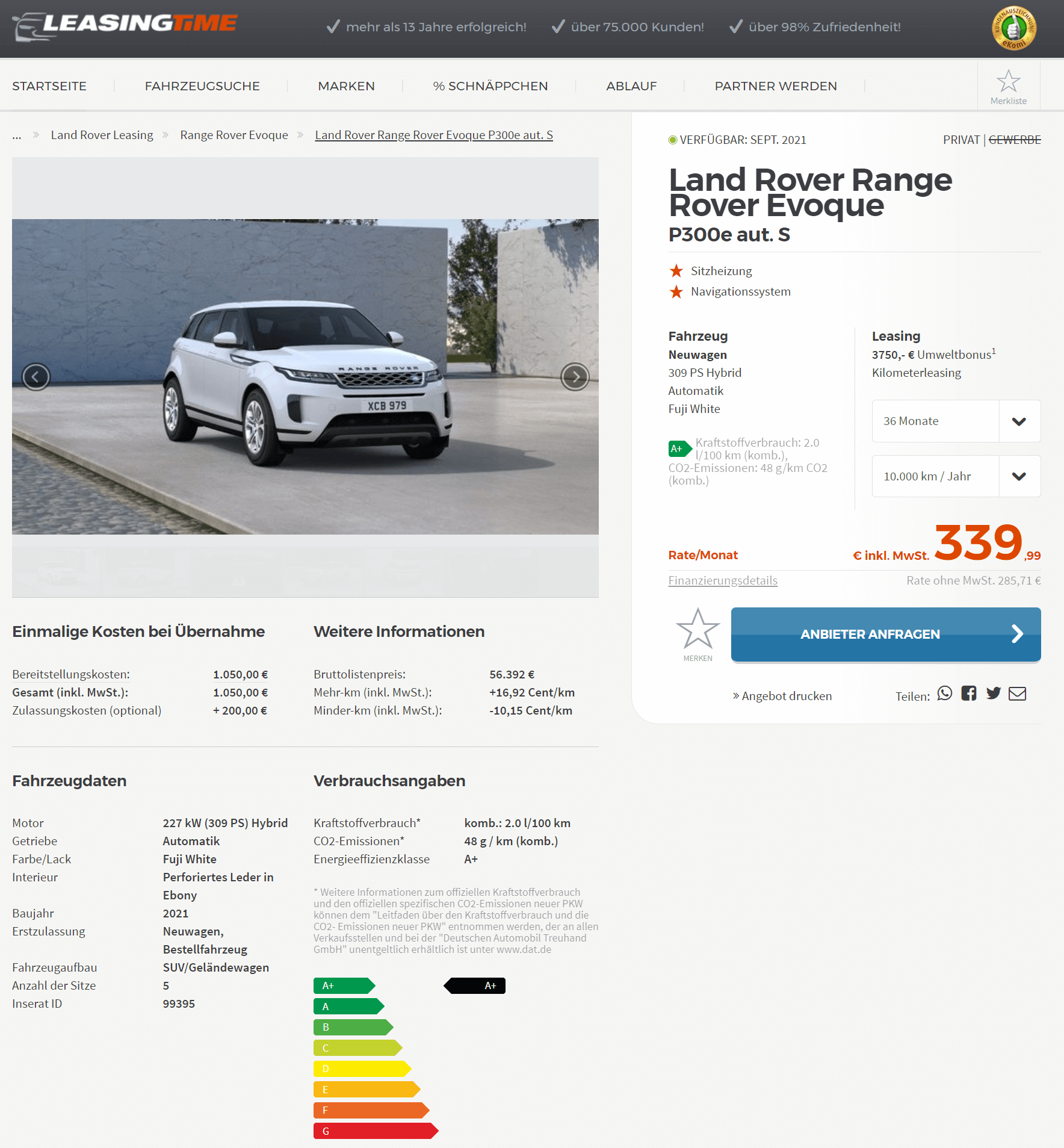Screen dimensions: 1064x1148
Task: Click Bruttolistenpreis value 56.392 €
Action: 512,674
